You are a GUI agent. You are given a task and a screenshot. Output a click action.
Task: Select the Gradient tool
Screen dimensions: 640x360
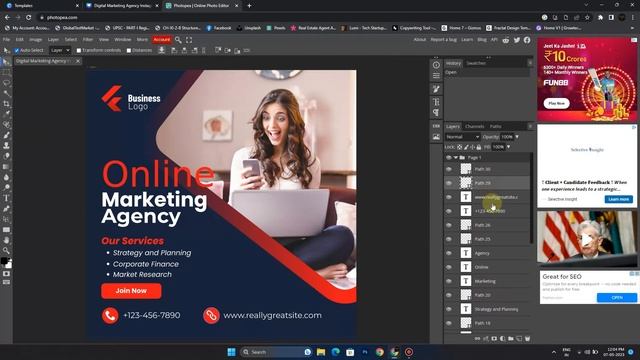[6, 167]
